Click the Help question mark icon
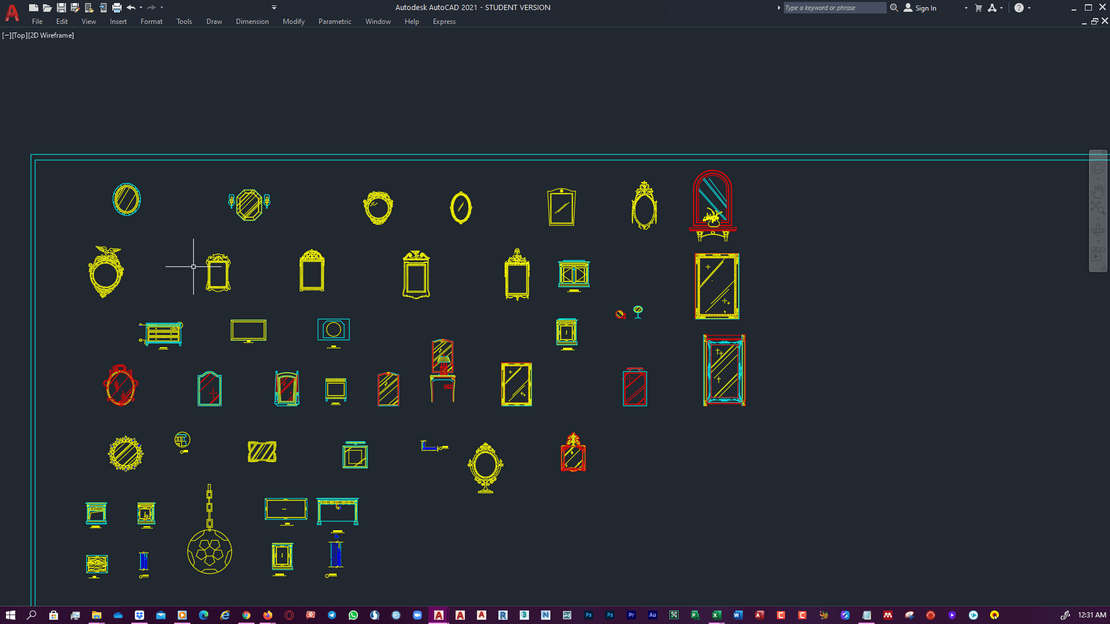Image resolution: width=1110 pixels, height=624 pixels. point(1019,8)
